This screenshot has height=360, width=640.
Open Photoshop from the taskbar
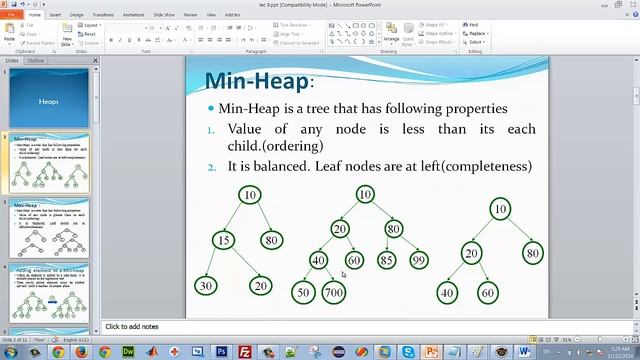pos(222,351)
